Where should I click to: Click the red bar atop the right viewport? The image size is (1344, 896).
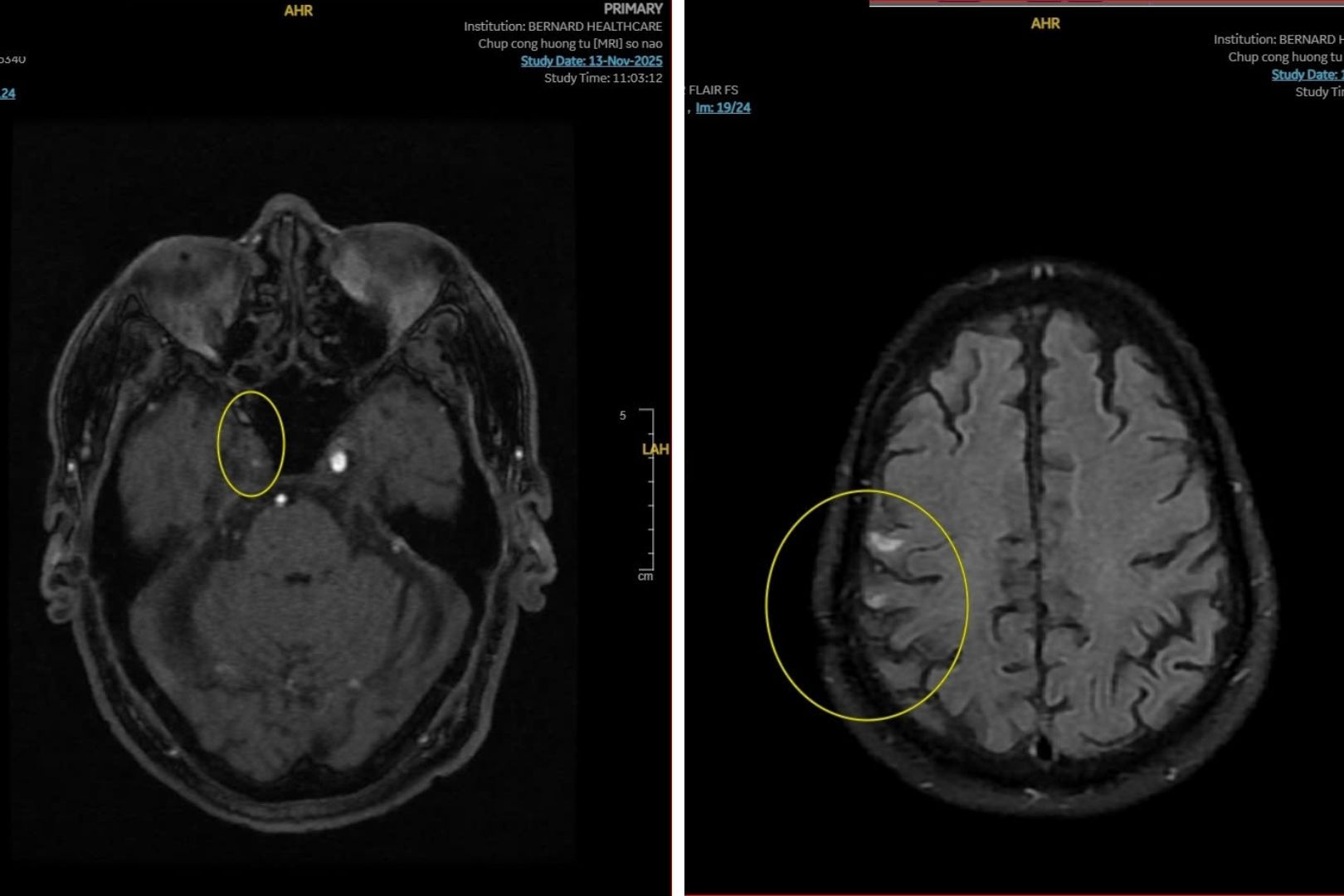click(x=1103, y=2)
